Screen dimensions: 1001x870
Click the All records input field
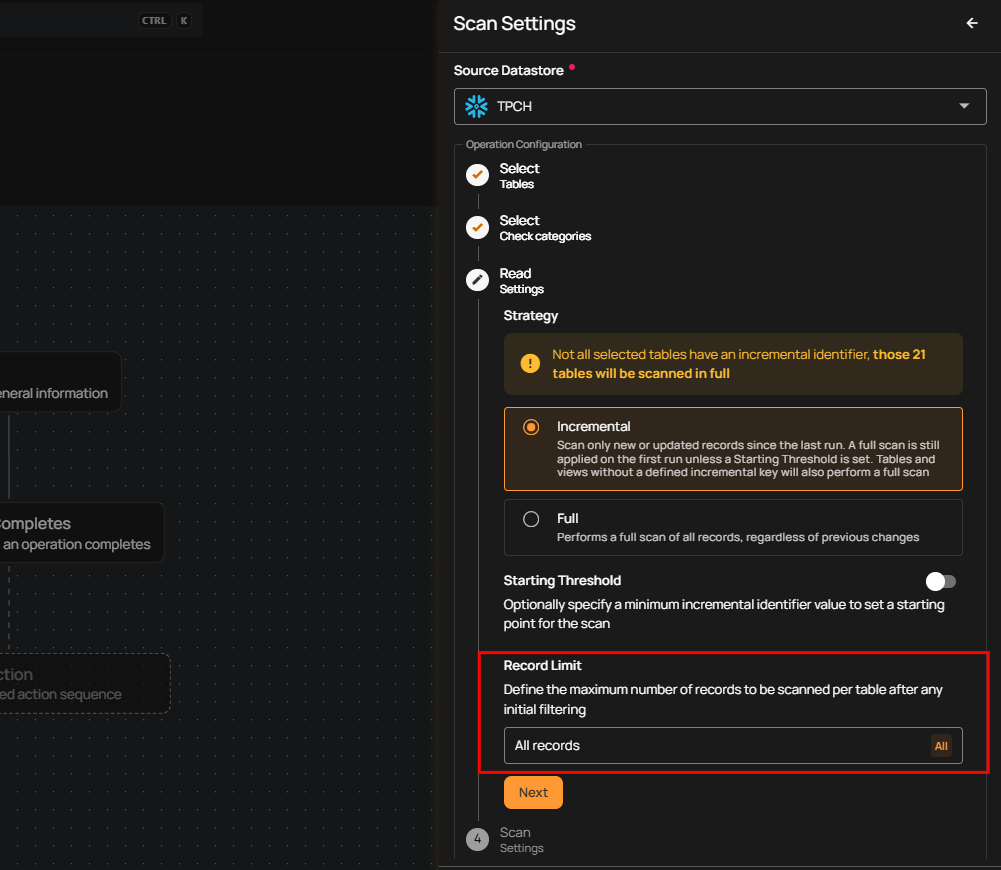coord(715,746)
